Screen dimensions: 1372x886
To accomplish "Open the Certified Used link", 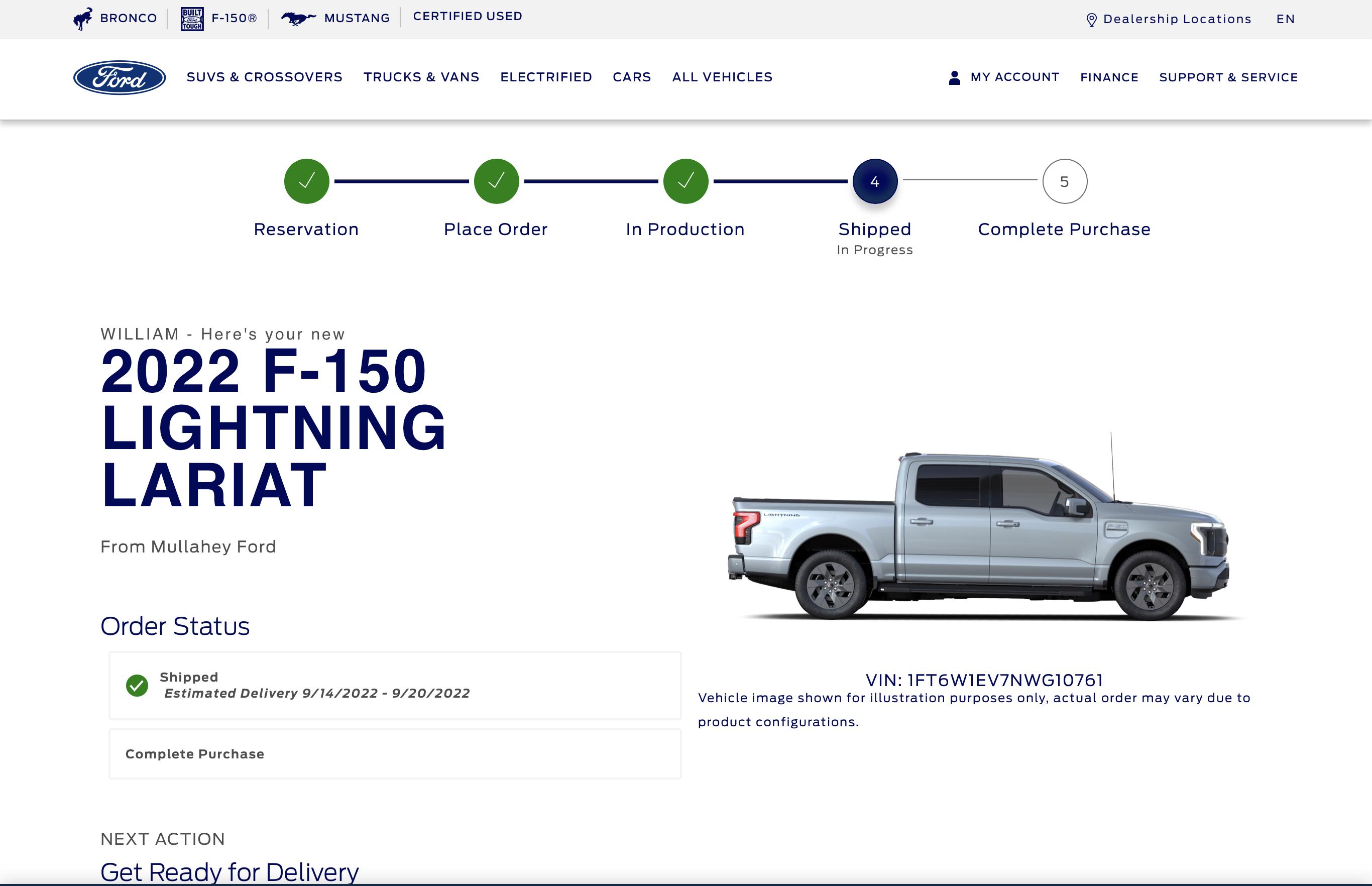I will [x=468, y=16].
